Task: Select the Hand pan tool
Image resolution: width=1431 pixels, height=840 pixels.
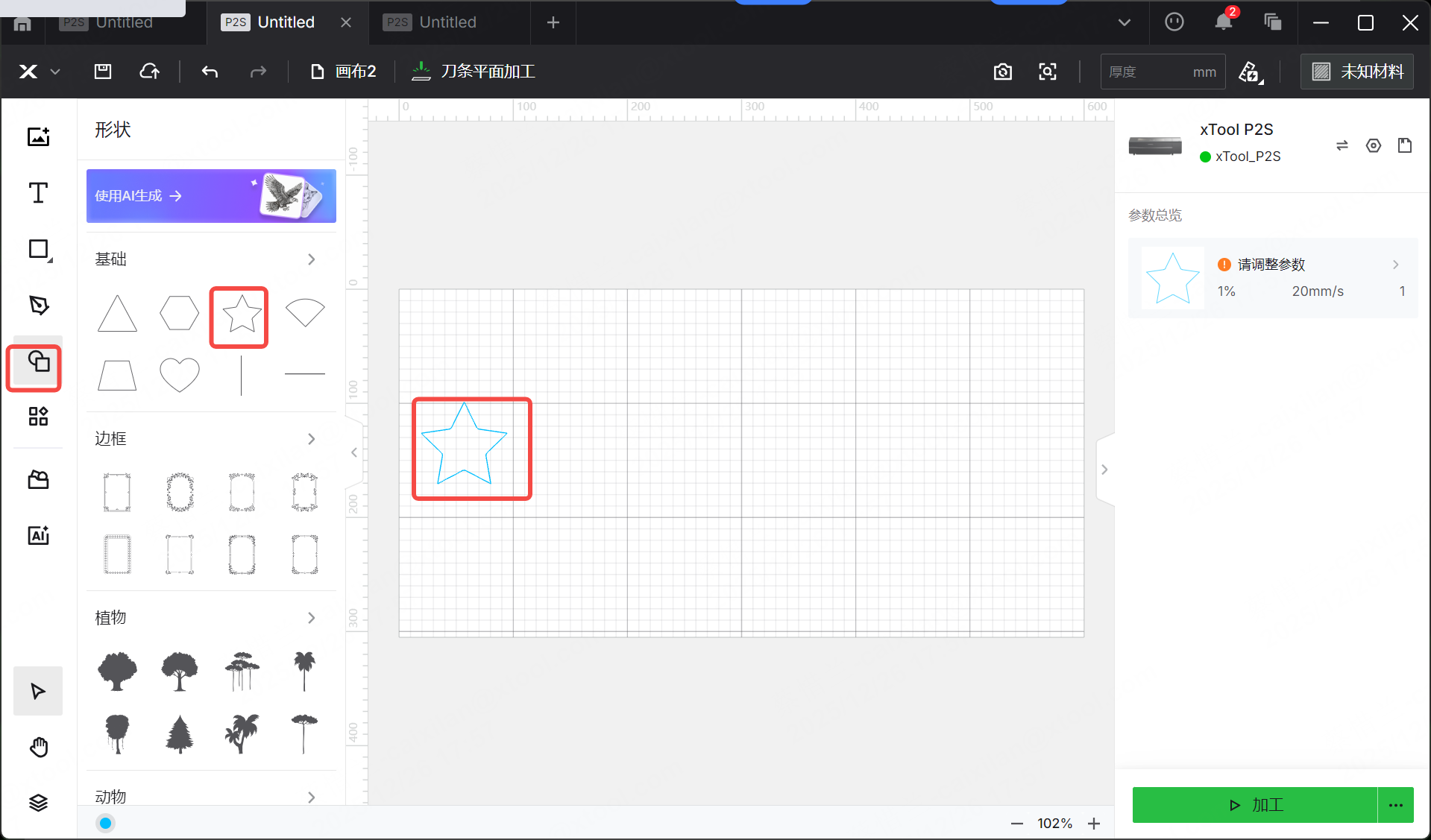Action: click(x=38, y=747)
